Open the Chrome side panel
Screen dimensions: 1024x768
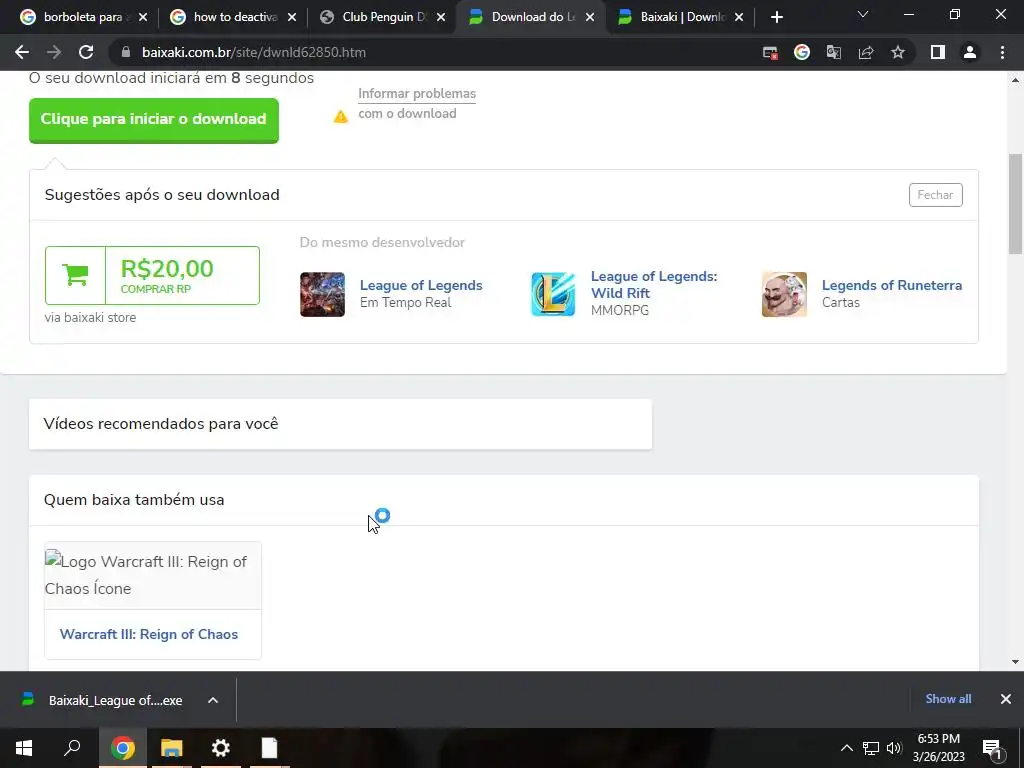point(938,52)
